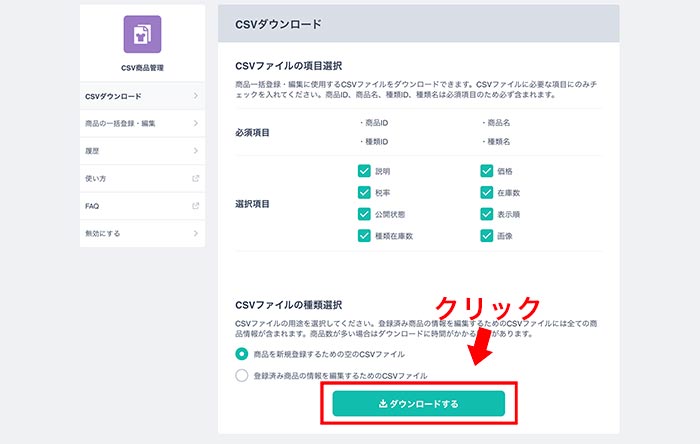Click the 種類名 required item text
The image size is (700, 444).
498,141
